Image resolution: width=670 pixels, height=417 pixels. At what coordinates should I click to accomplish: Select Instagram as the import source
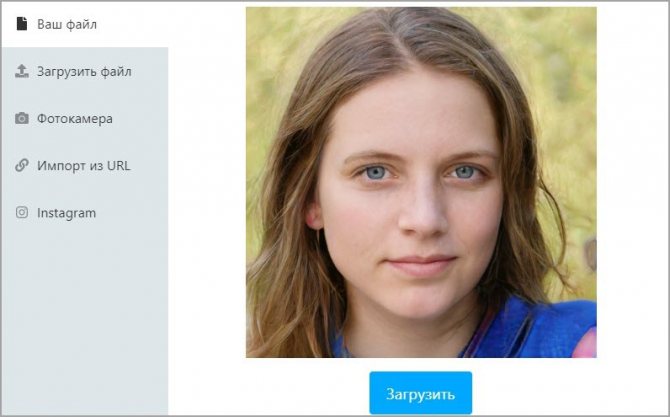85,212
